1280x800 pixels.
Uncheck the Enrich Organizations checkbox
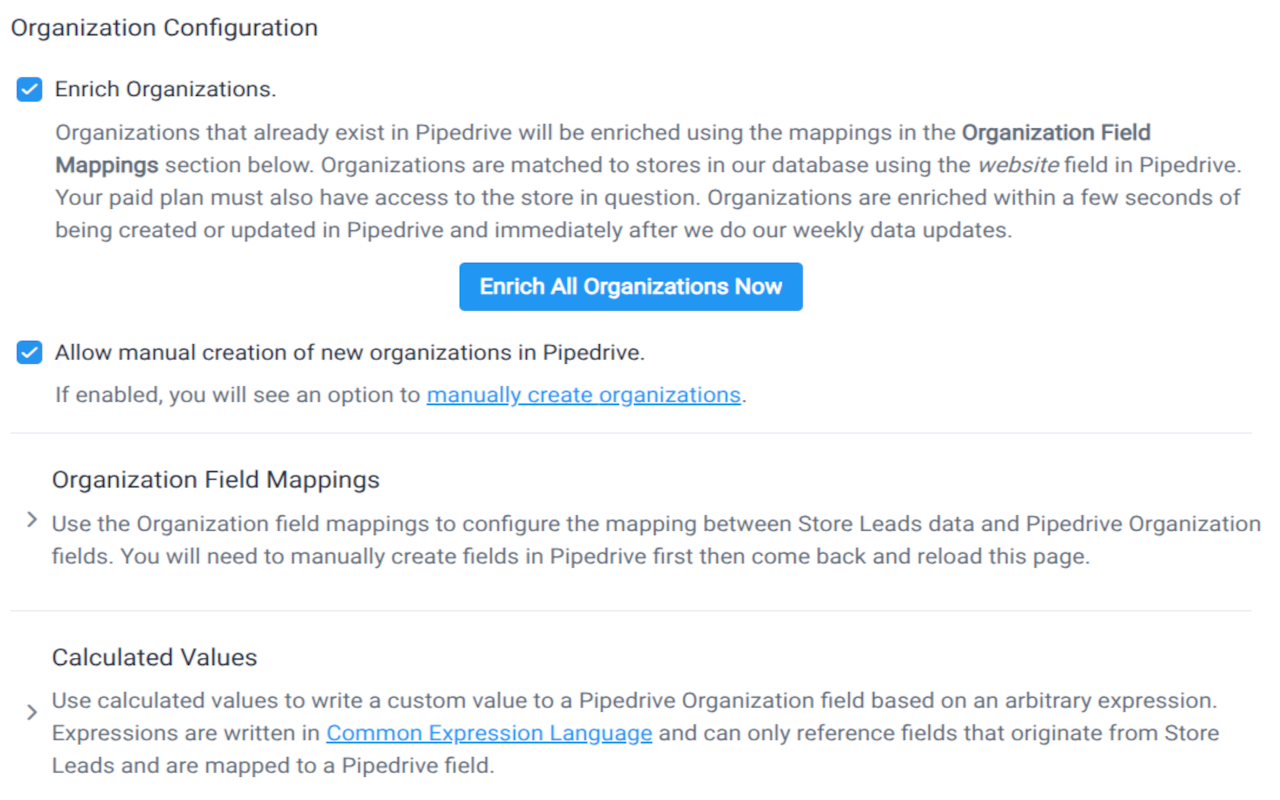click(30, 90)
